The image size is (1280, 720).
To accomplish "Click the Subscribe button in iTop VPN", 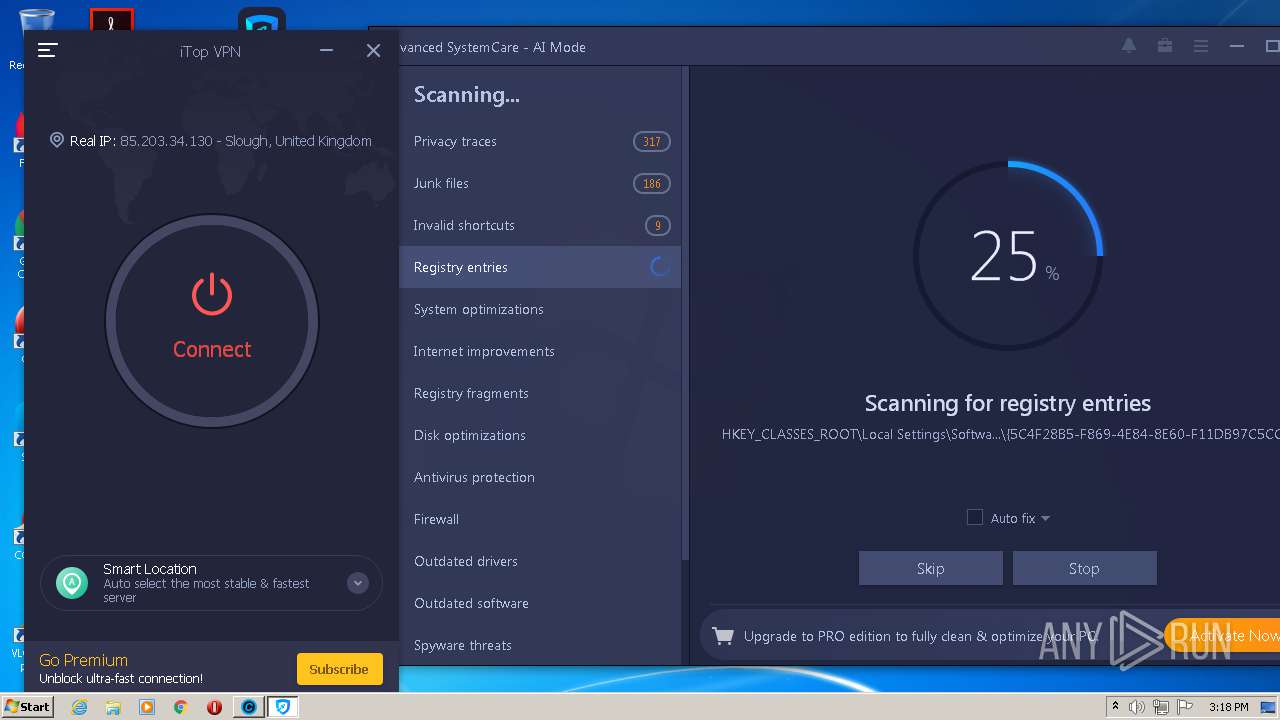I will tap(339, 669).
